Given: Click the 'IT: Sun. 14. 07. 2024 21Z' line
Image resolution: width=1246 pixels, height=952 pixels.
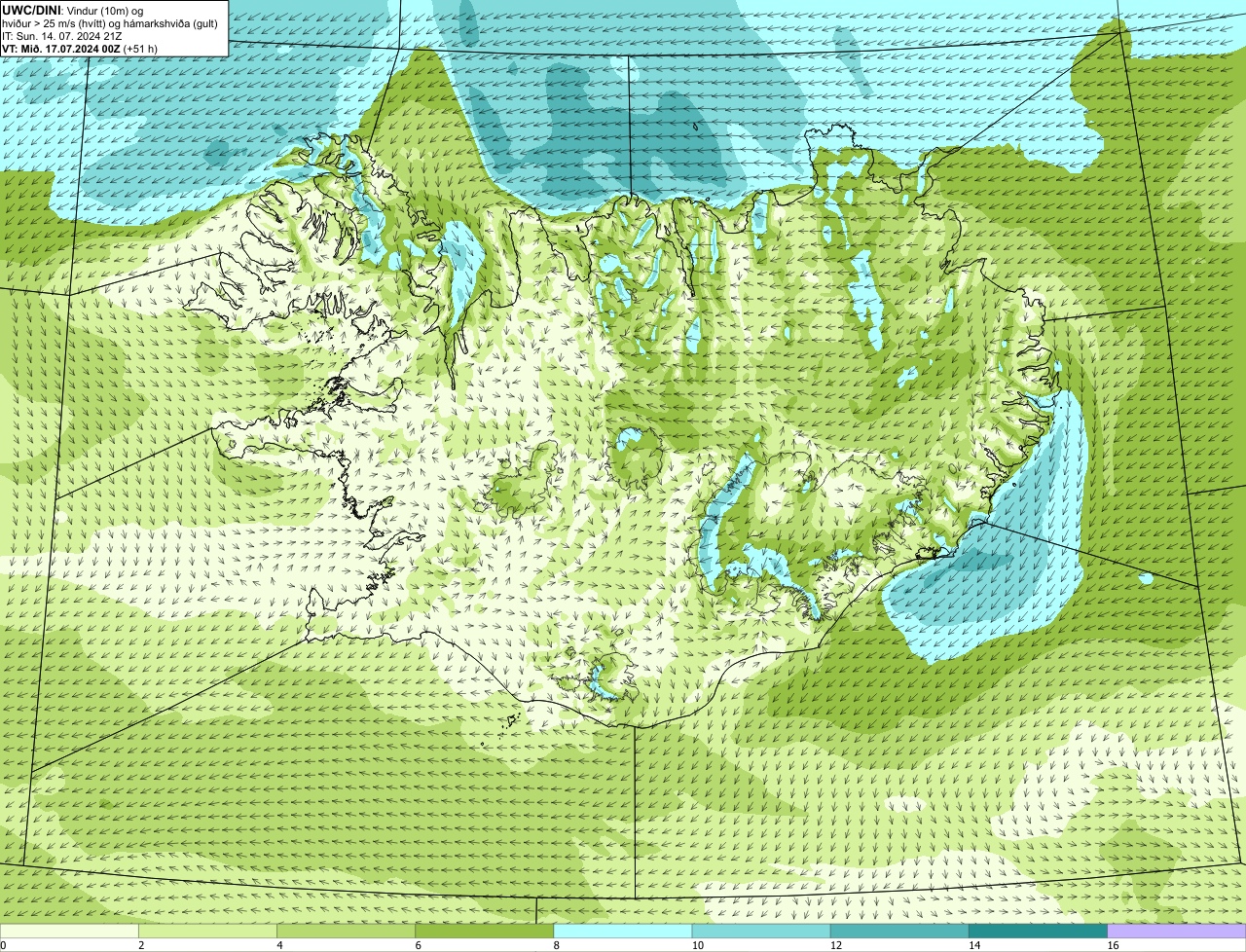Looking at the screenshot, I should 61,35.
